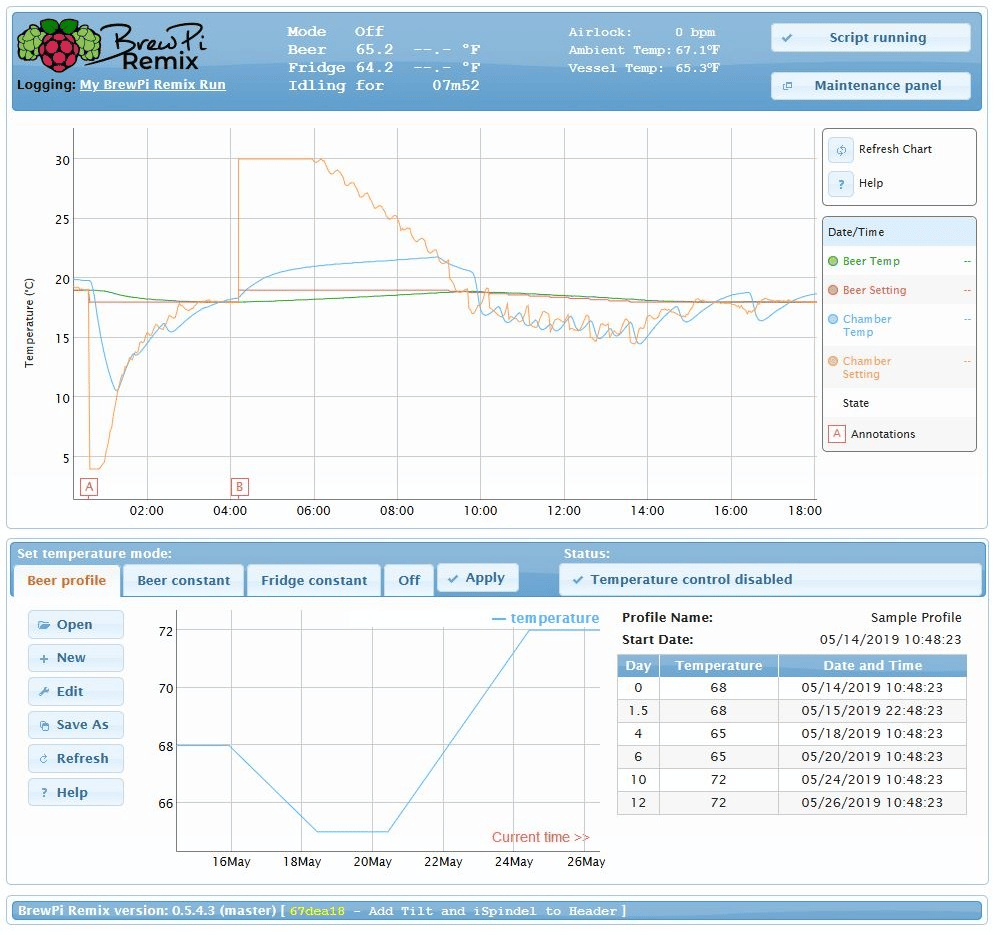
Task: Toggle Chamber Setting series in legend
Action: coord(866,367)
